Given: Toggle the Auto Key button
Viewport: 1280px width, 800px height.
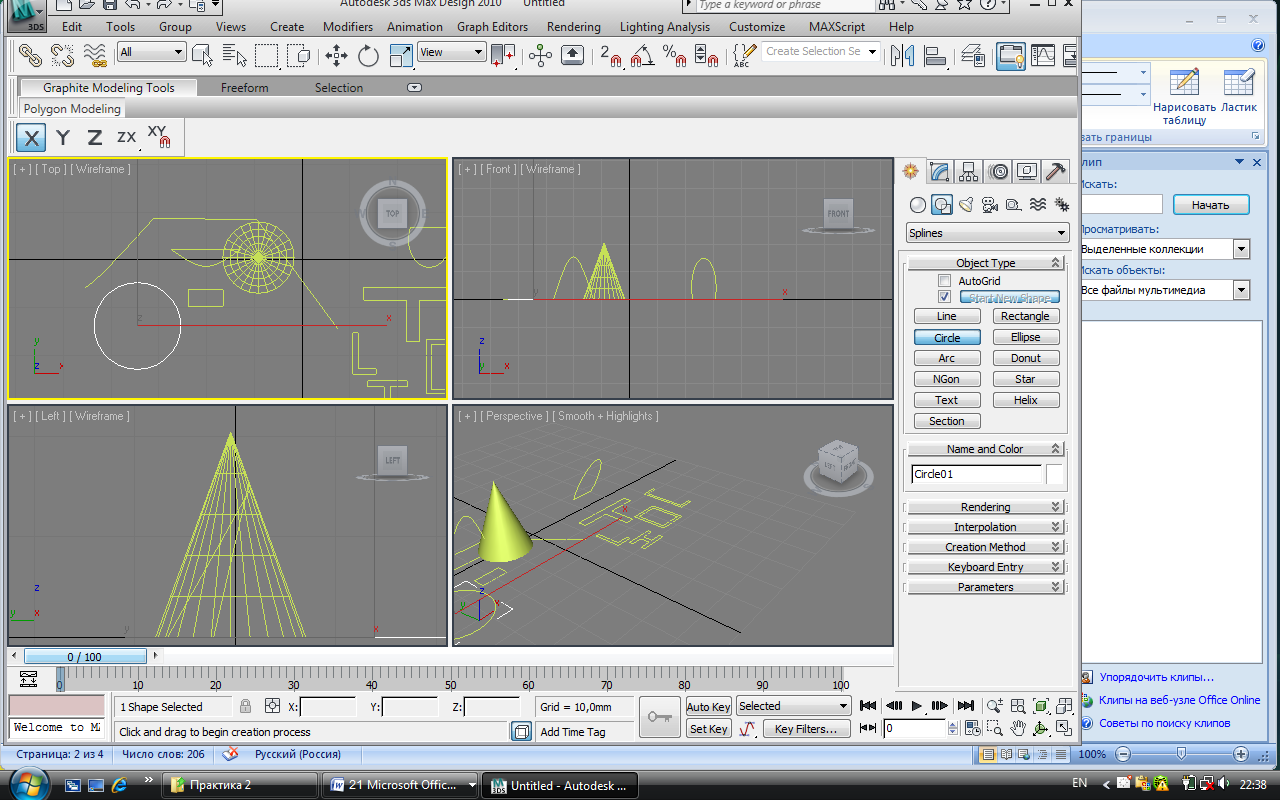Looking at the screenshot, I should pyautogui.click(x=709, y=706).
